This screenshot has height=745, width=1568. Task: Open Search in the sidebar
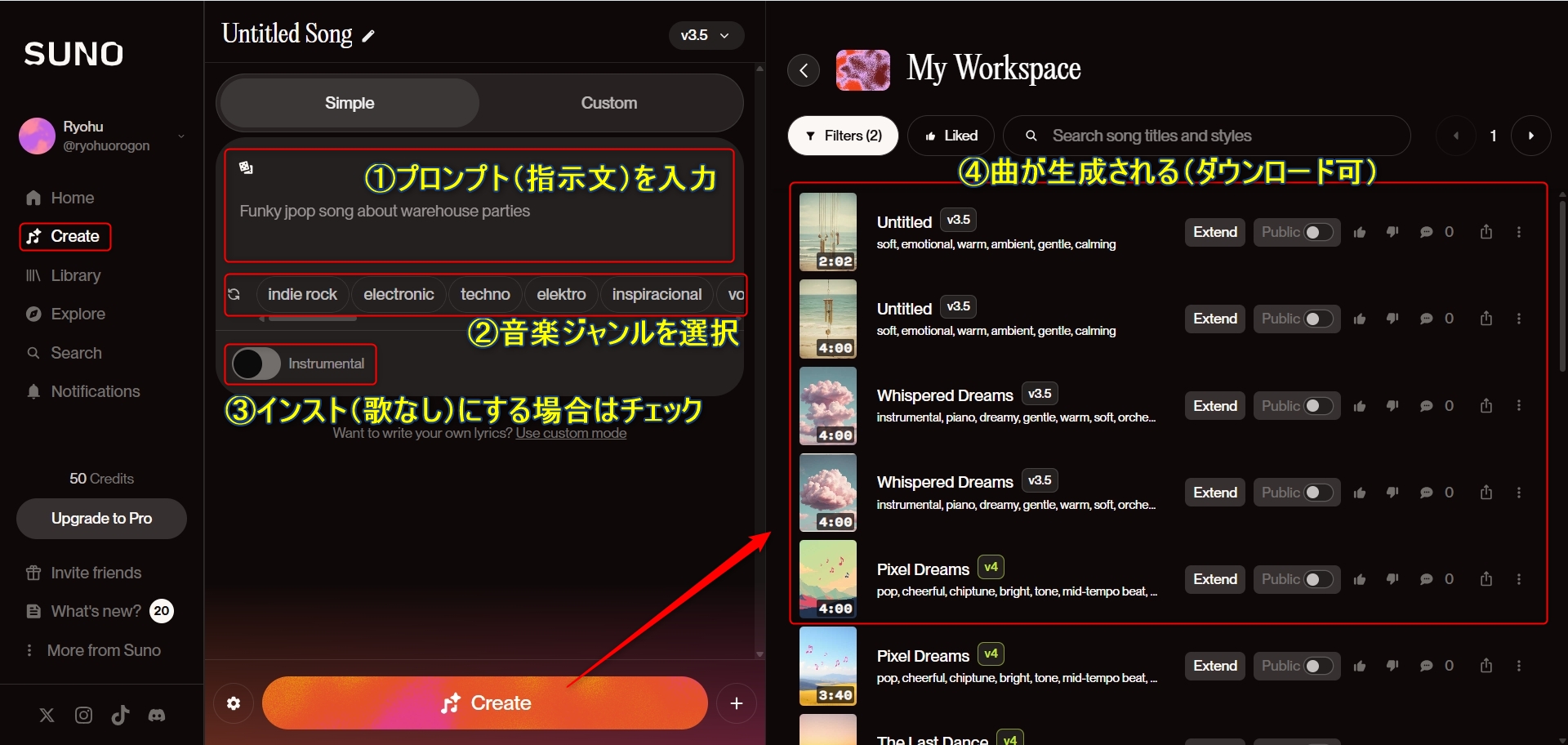point(64,353)
